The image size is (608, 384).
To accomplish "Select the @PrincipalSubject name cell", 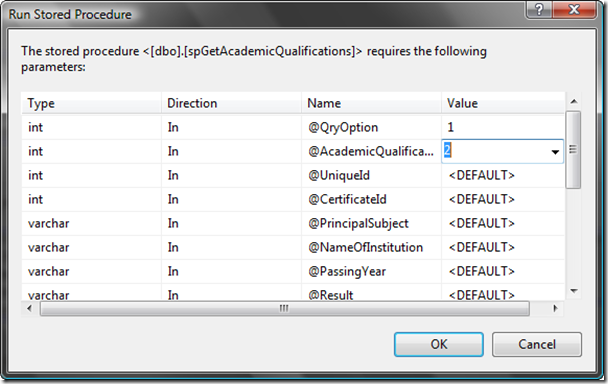I will pos(371,223).
